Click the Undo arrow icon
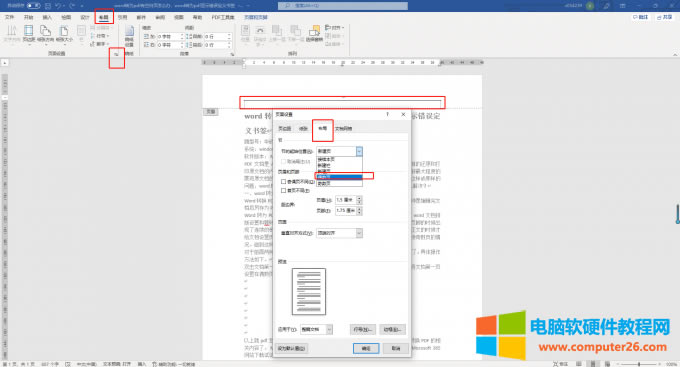Screen dimensions: 680x367 pyautogui.click(x=58, y=6)
